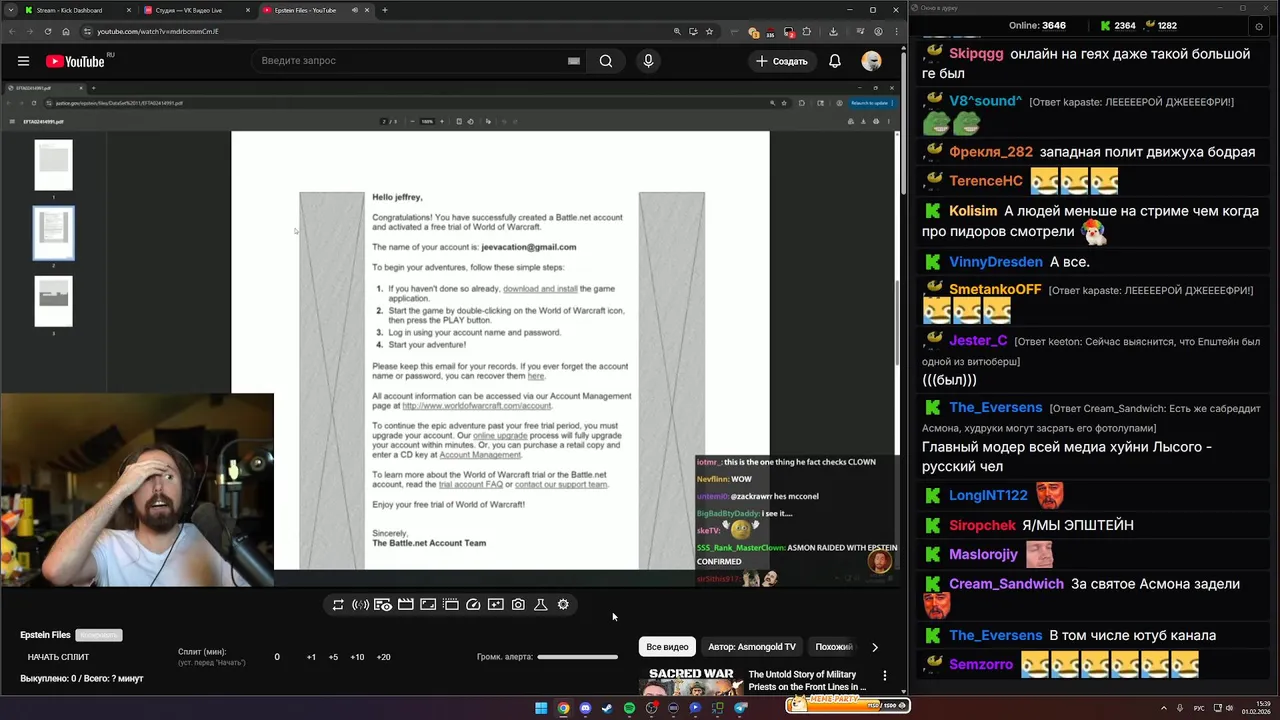The image size is (1280, 720).
Task: Expand Chrome tab search dropdown
Action: (x=9, y=10)
